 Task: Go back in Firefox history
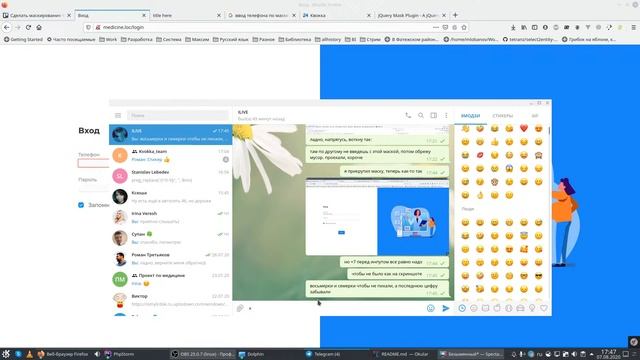(x=7, y=27)
